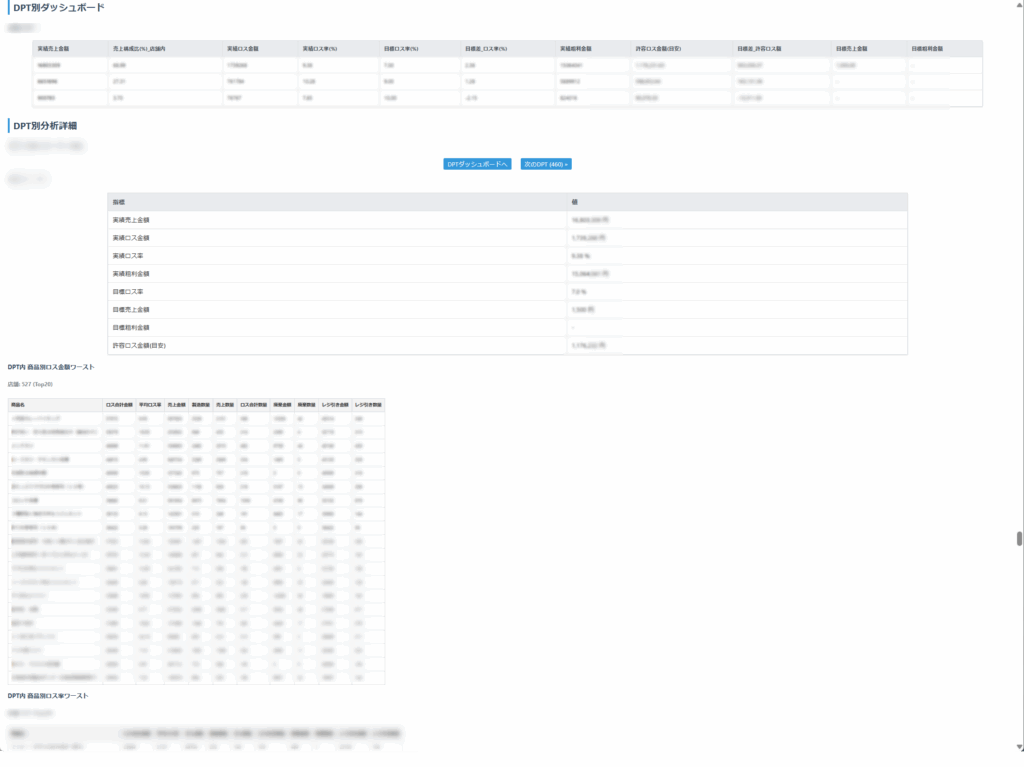The height and width of the screenshot is (767, 1024).
Task: Click the DPT別ダッシュボード section heading
Action: 58,8
